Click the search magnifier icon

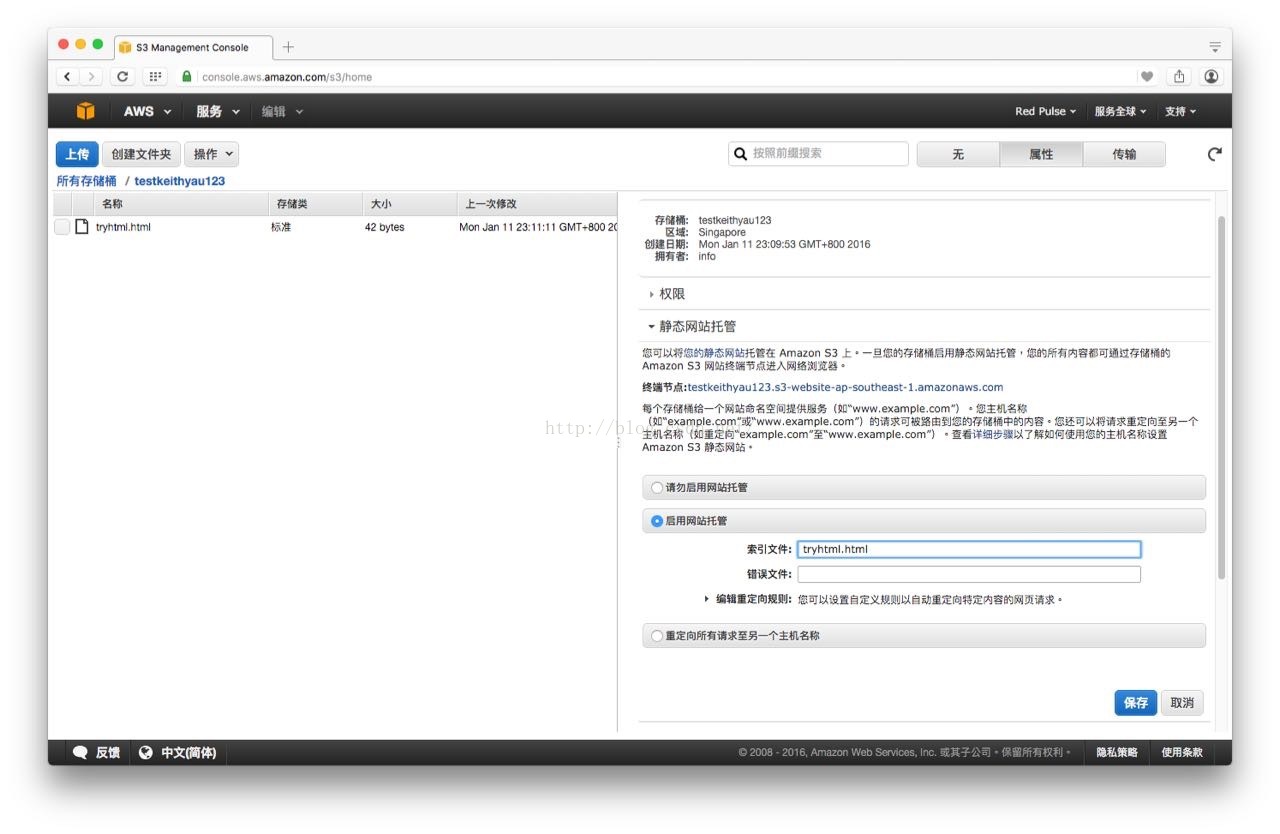[x=740, y=154]
